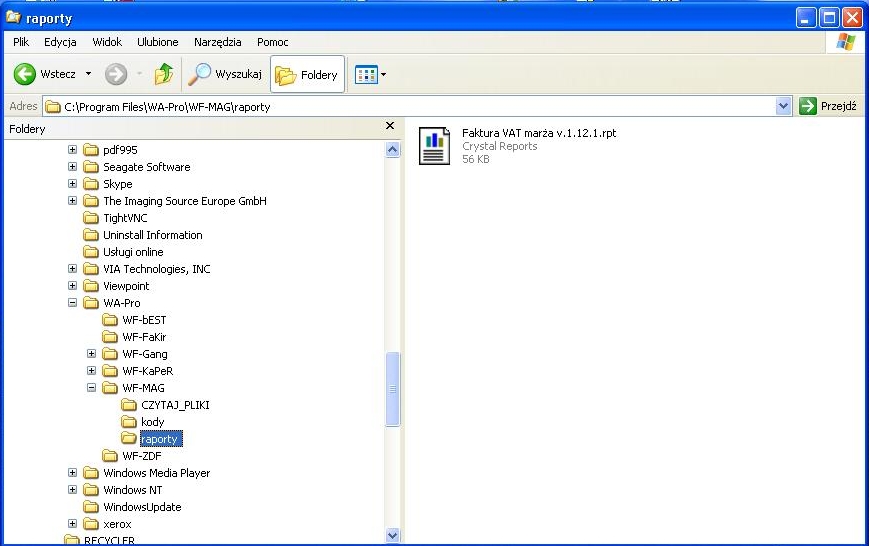Click inside the address path field

point(400,106)
